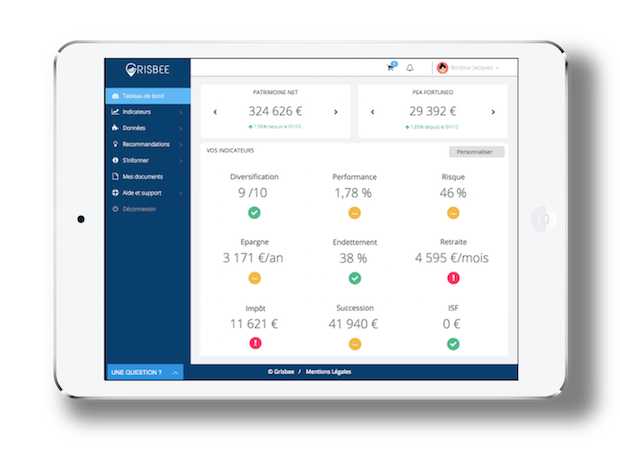Click the Personnaliser button
The height and width of the screenshot is (451, 620).
click(477, 152)
